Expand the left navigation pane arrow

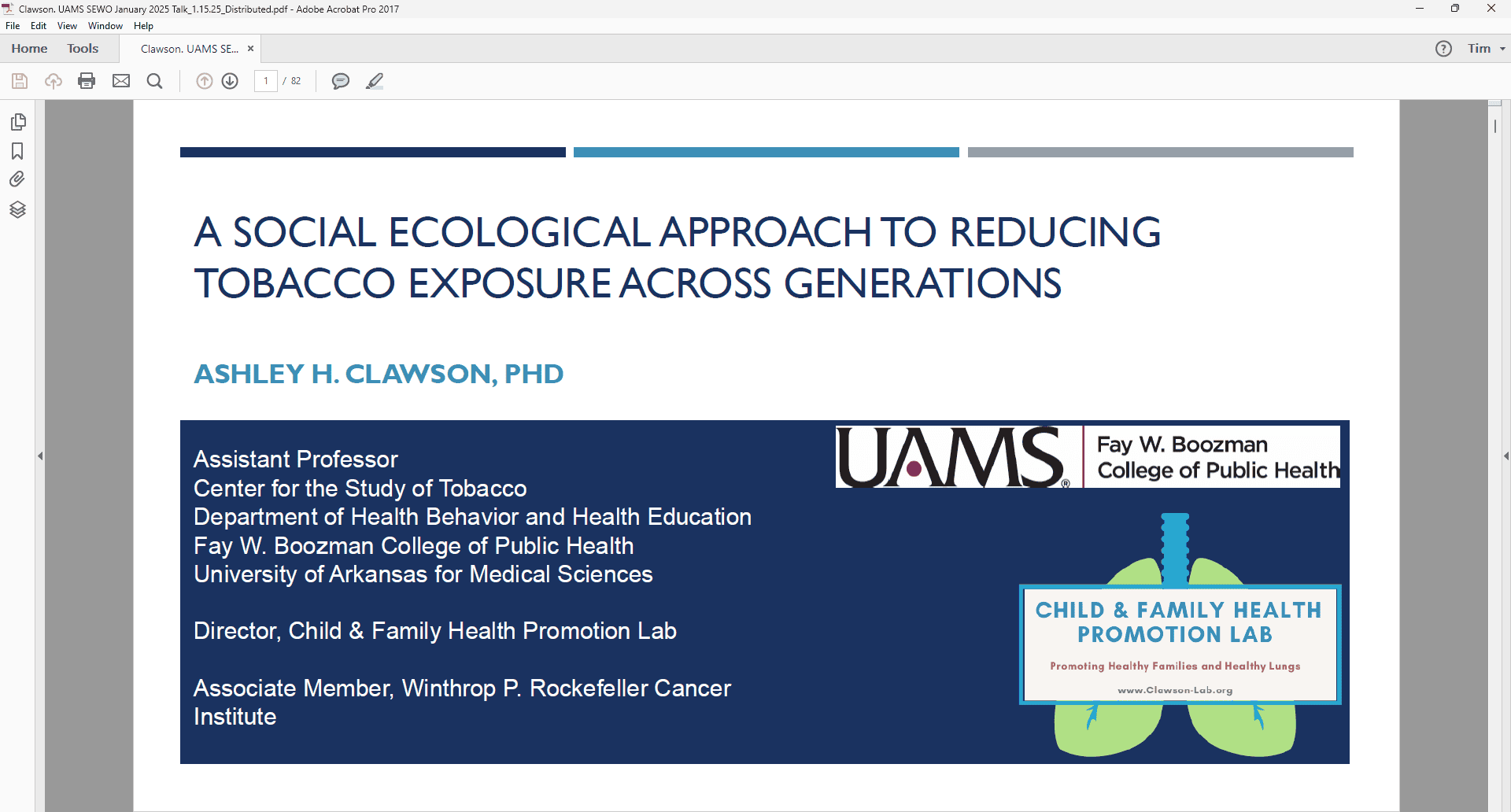40,456
